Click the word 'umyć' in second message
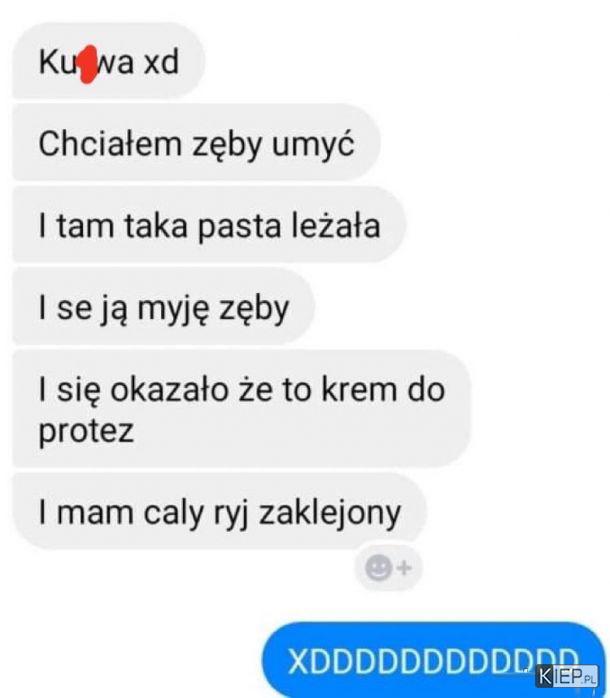Image resolution: width=610 pixels, height=698 pixels. 313,144
